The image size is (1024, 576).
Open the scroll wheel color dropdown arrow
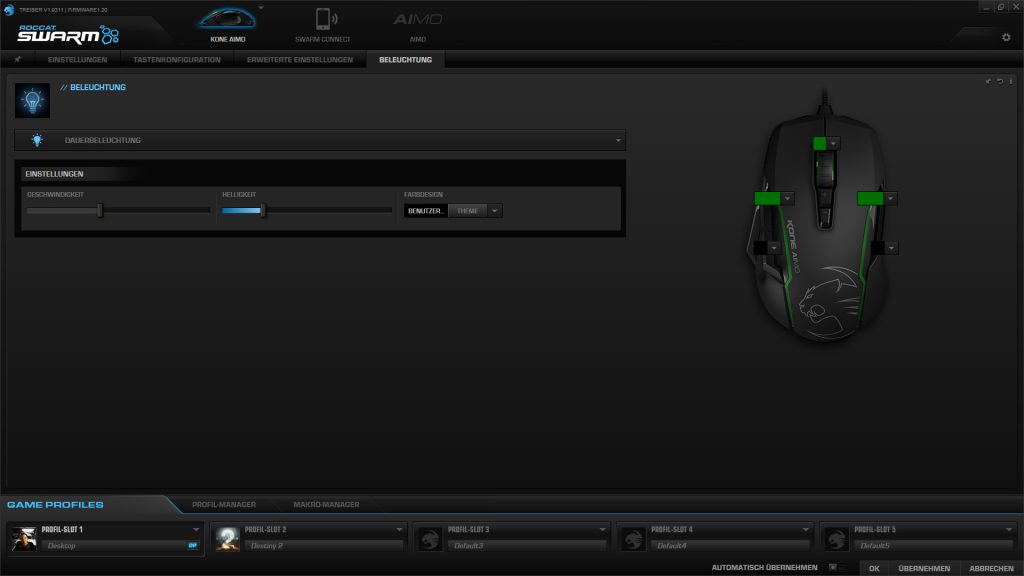[833, 144]
